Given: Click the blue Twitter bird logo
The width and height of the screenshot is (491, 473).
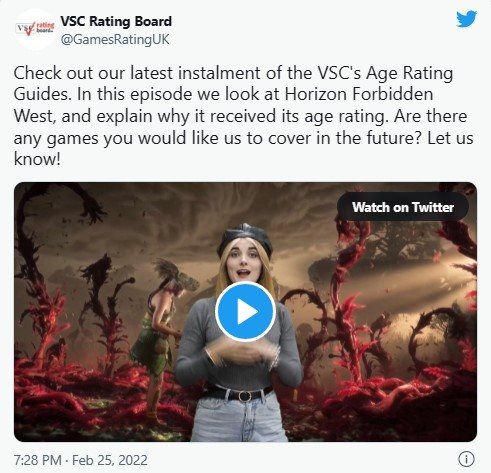Looking at the screenshot, I should coord(467,19).
